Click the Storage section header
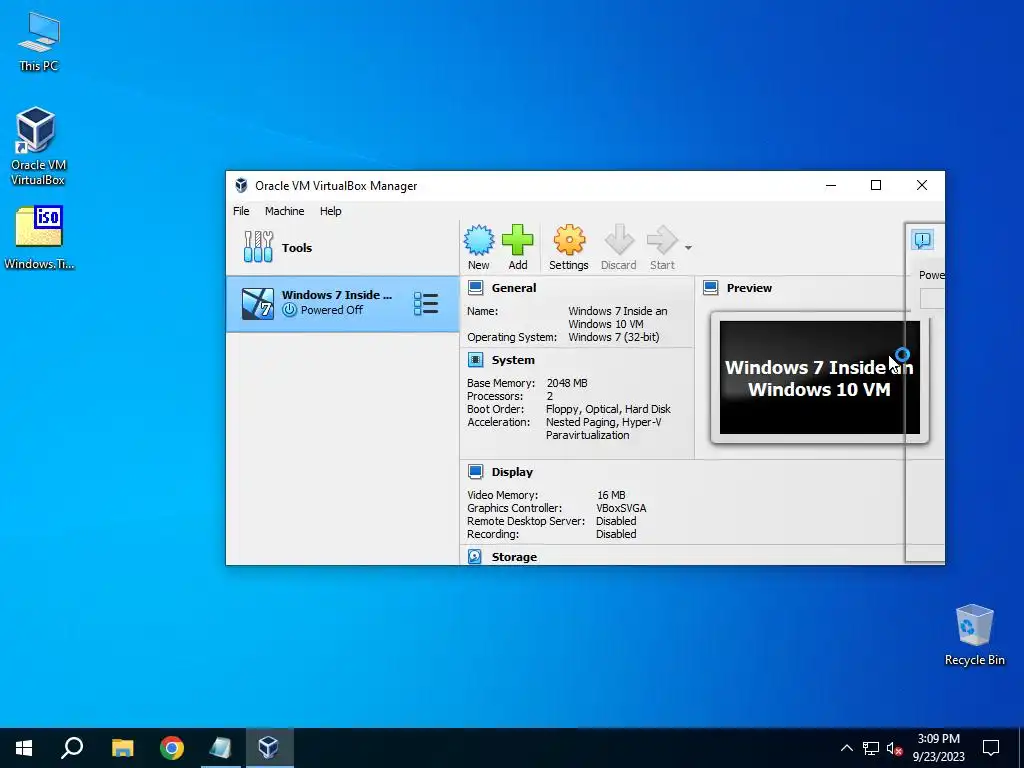Image resolution: width=1024 pixels, height=768 pixels. pos(514,557)
